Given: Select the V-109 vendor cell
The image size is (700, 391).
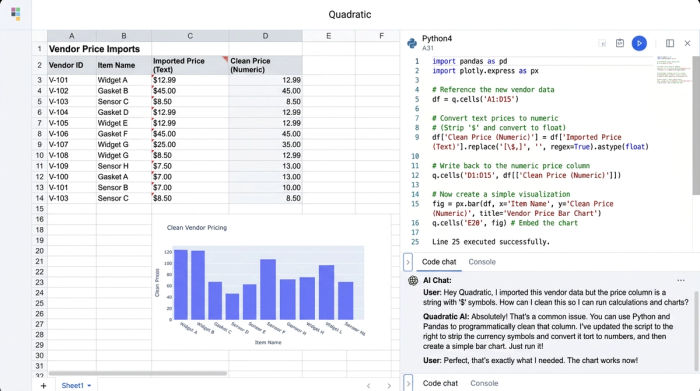Looking at the screenshot, I should (x=71, y=166).
